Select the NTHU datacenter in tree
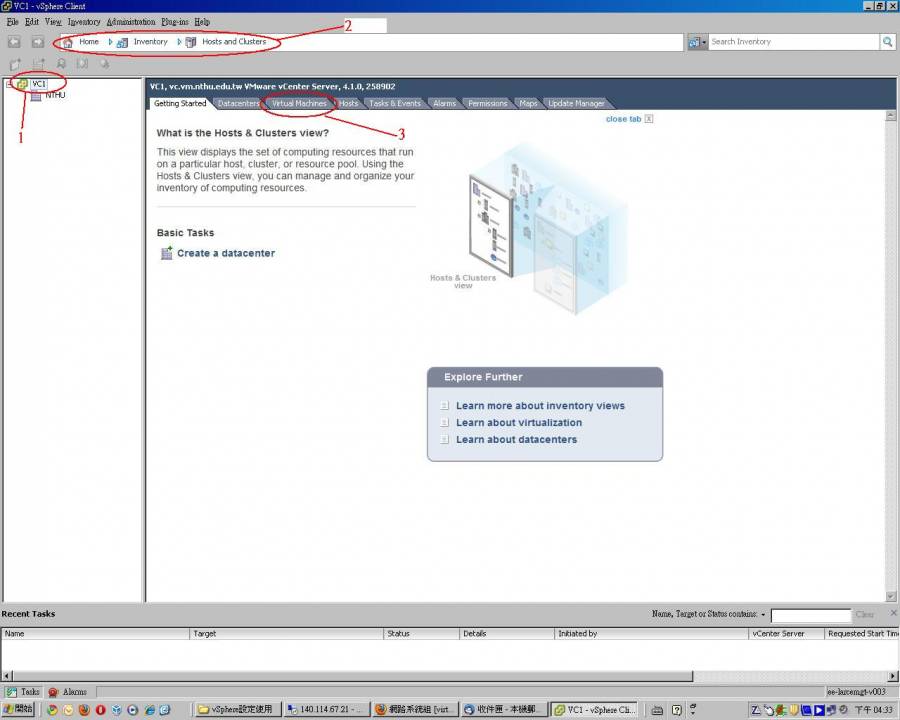This screenshot has height=720, width=900. 54,95
